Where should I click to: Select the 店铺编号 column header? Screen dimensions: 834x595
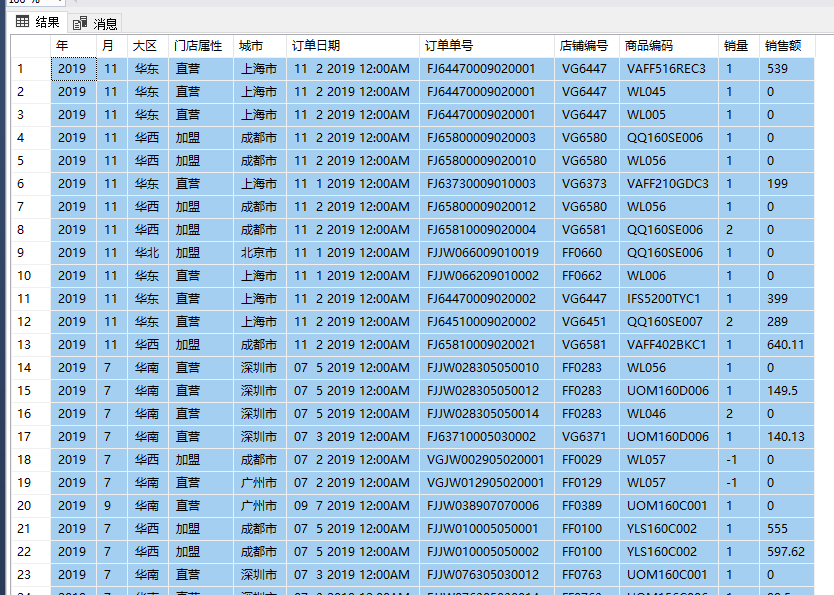click(587, 46)
